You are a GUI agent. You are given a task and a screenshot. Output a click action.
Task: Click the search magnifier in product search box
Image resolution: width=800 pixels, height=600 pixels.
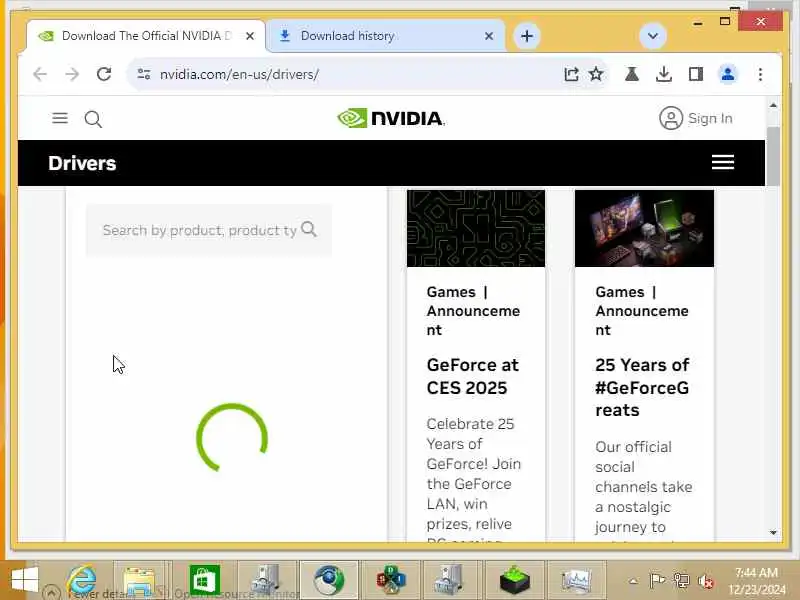(309, 229)
